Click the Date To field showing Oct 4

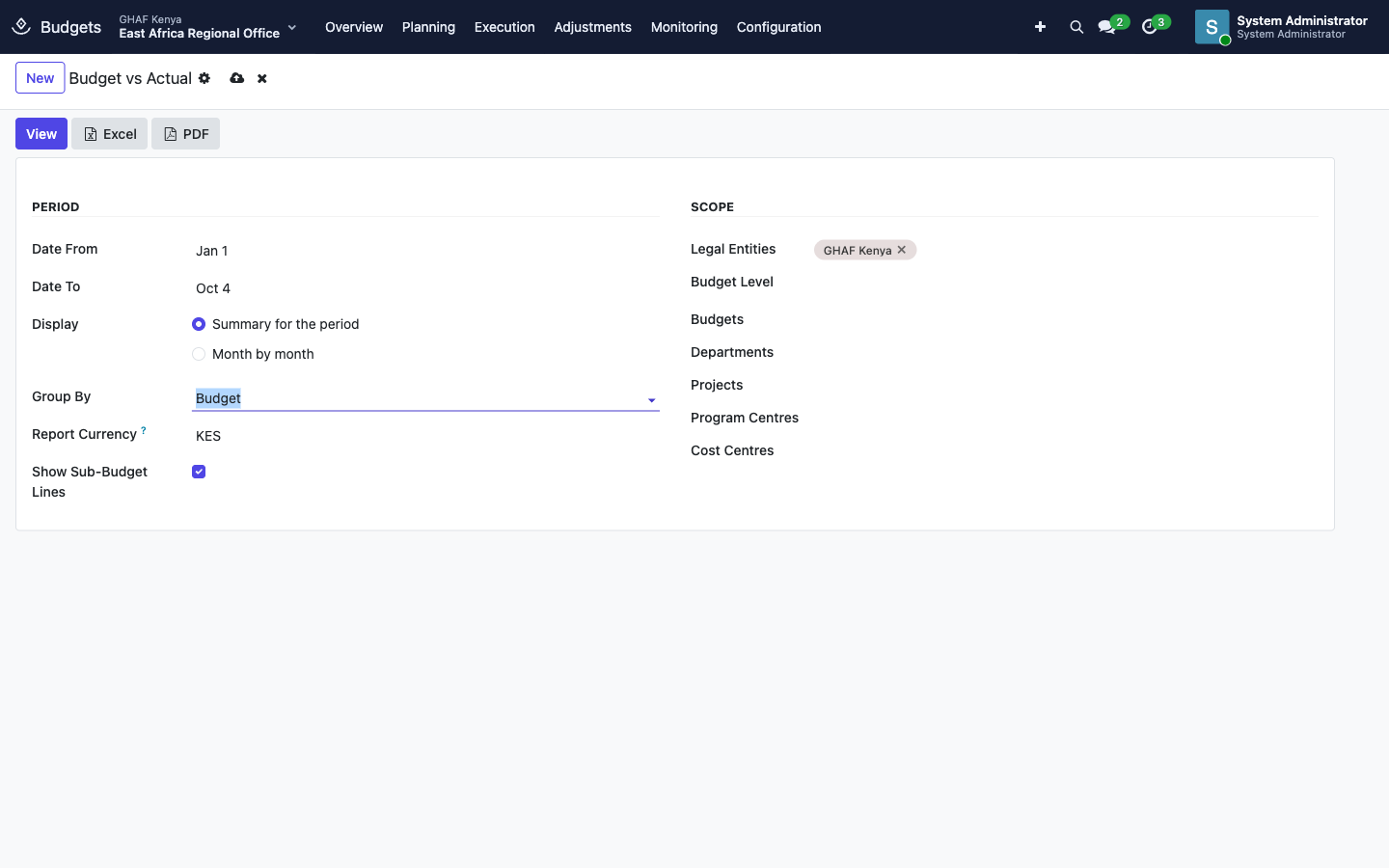425,288
